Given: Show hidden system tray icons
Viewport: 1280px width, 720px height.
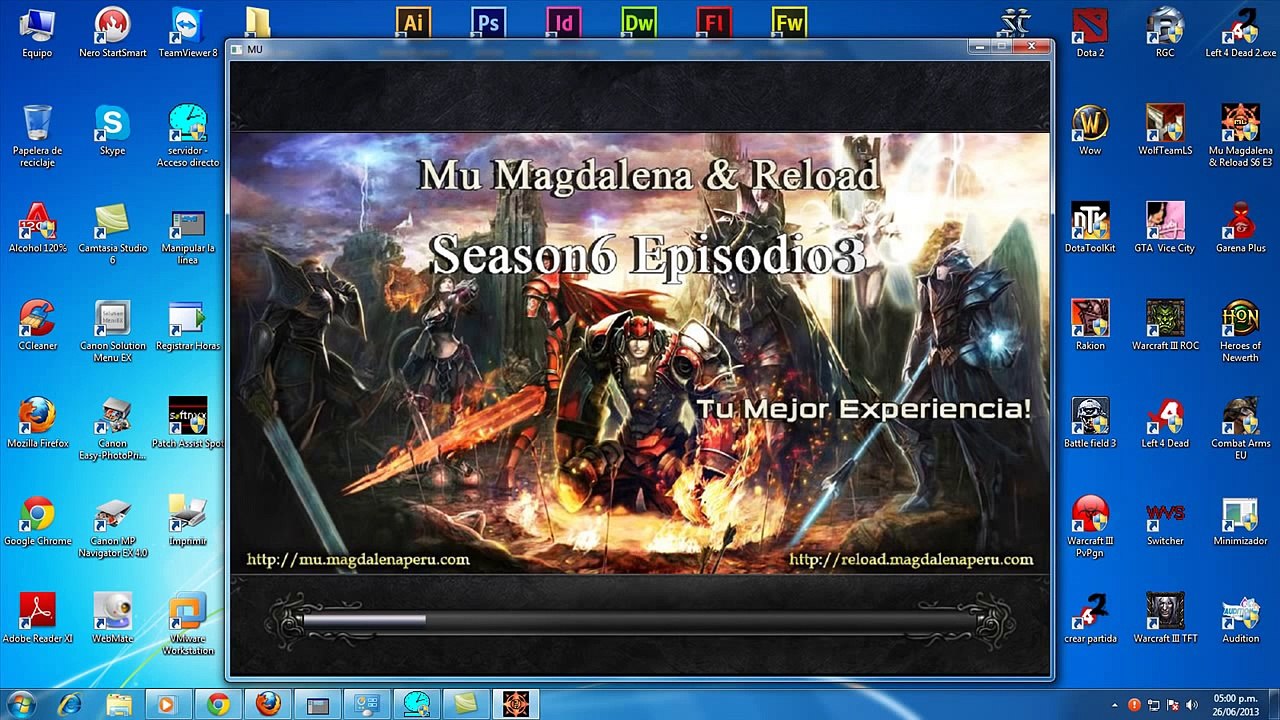Looking at the screenshot, I should coord(1115,705).
